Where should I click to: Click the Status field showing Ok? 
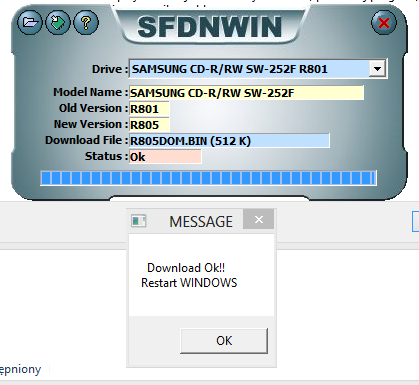[x=165, y=157]
